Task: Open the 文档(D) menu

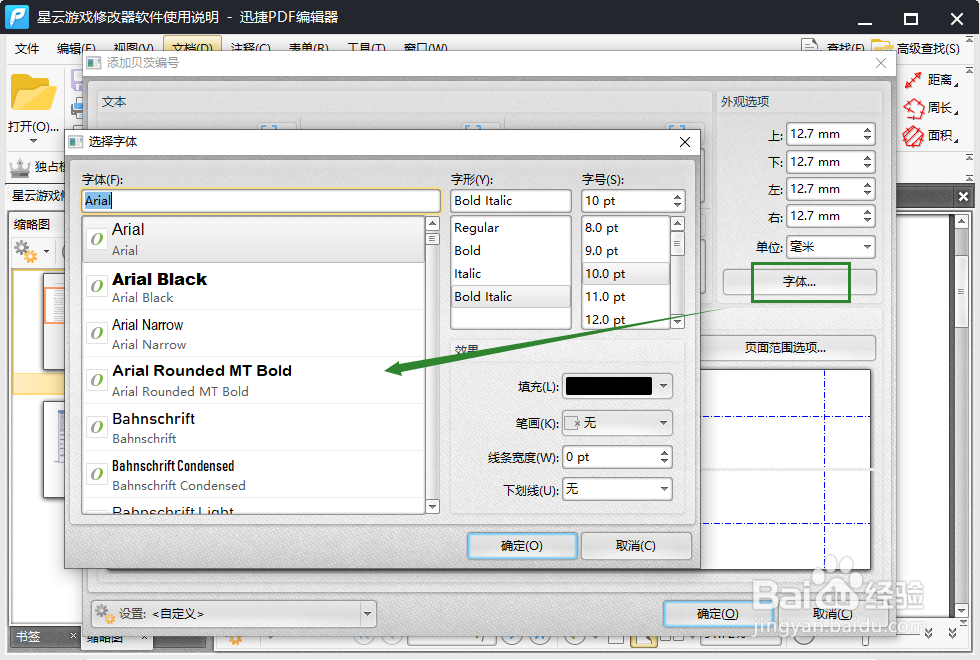Action: (192, 47)
